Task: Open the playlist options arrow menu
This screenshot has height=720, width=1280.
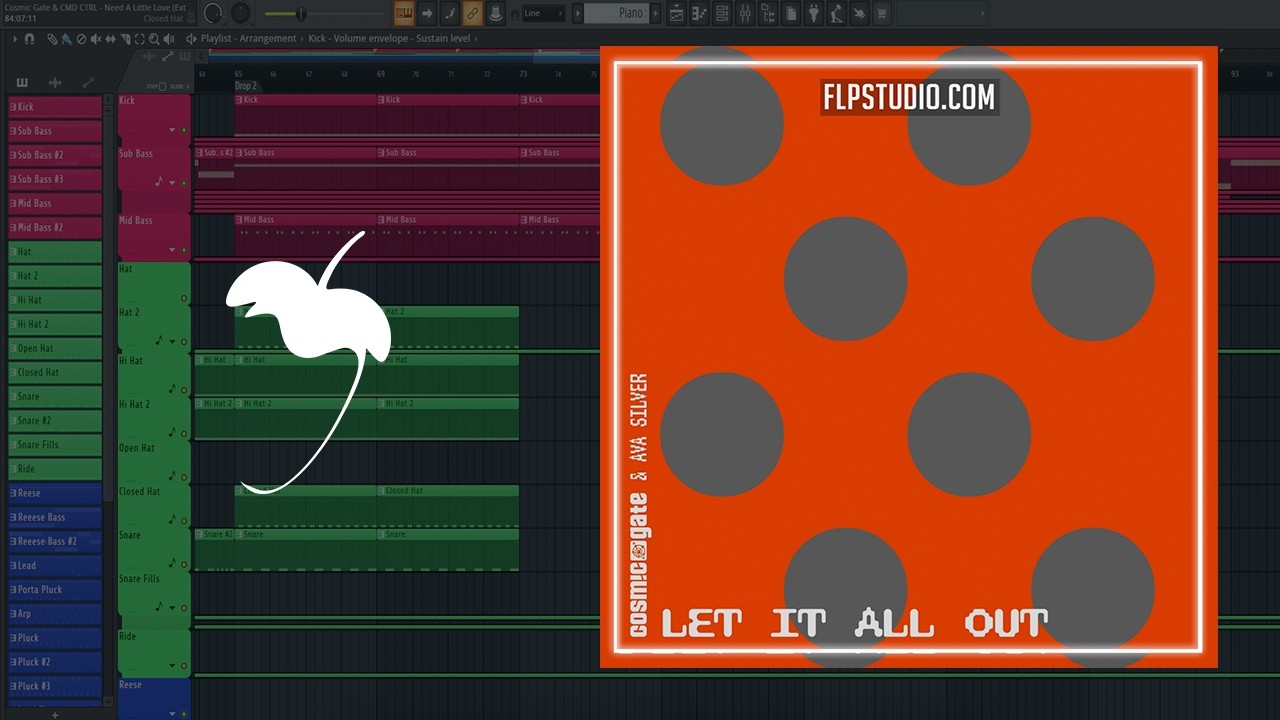Action: point(15,39)
